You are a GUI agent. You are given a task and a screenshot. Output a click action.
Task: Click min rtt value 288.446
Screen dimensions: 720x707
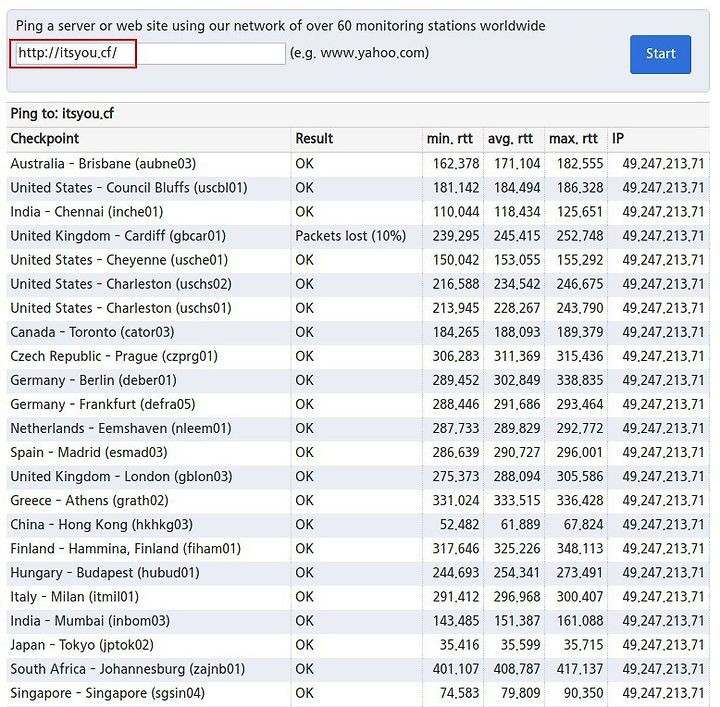(456, 404)
